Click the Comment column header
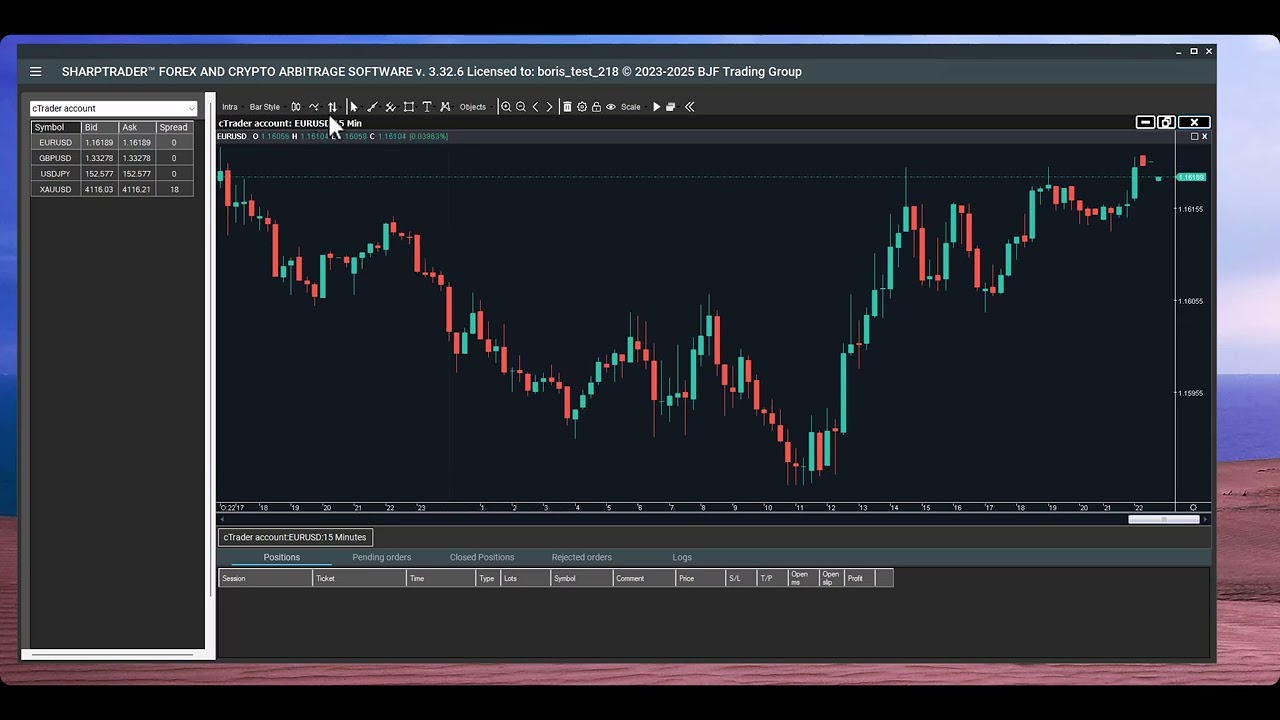The height and width of the screenshot is (720, 1280). 644,578
